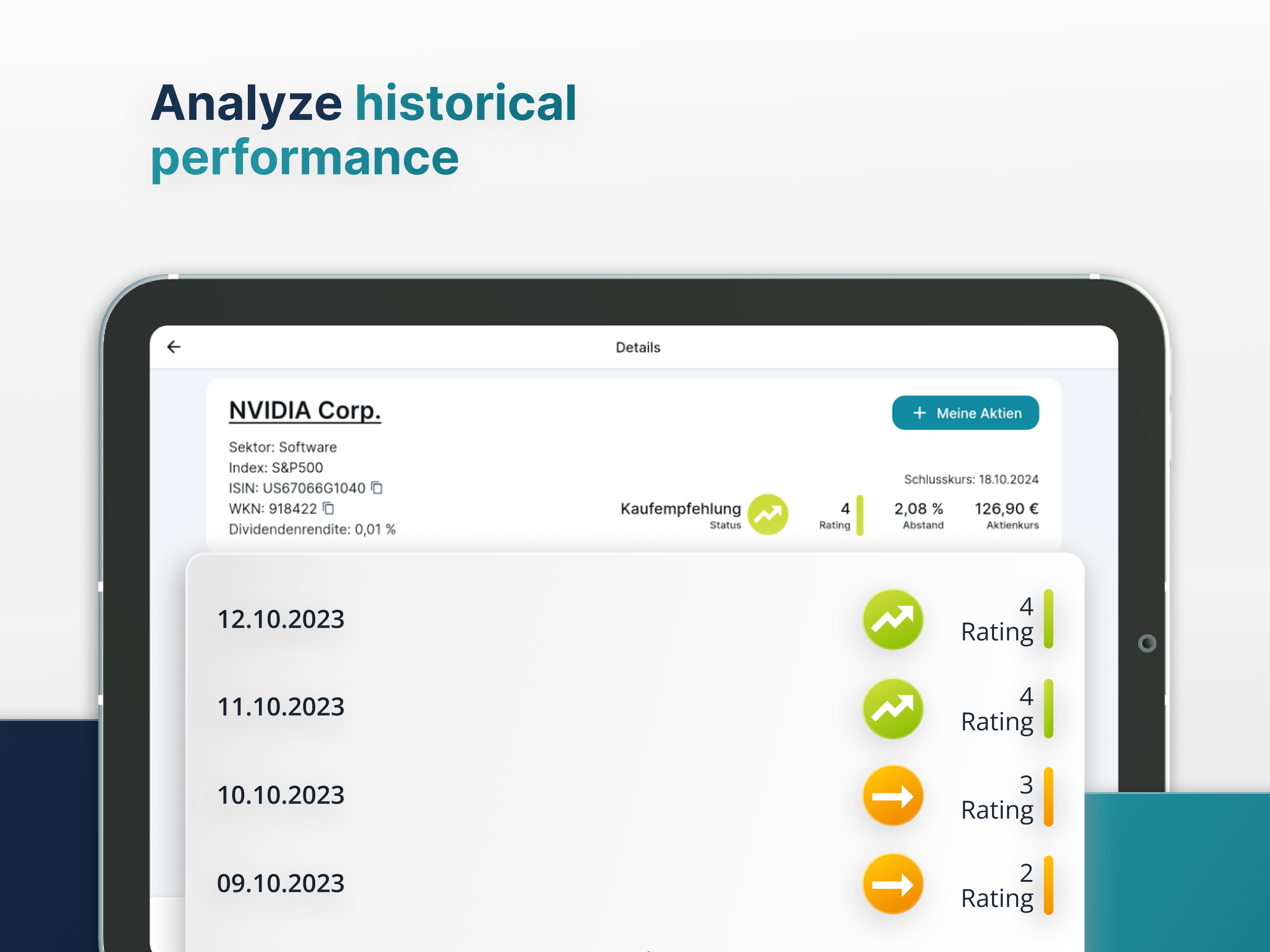Click the orange arrow icon for 09.10.2023
The width and height of the screenshot is (1270, 952).
pos(893,884)
